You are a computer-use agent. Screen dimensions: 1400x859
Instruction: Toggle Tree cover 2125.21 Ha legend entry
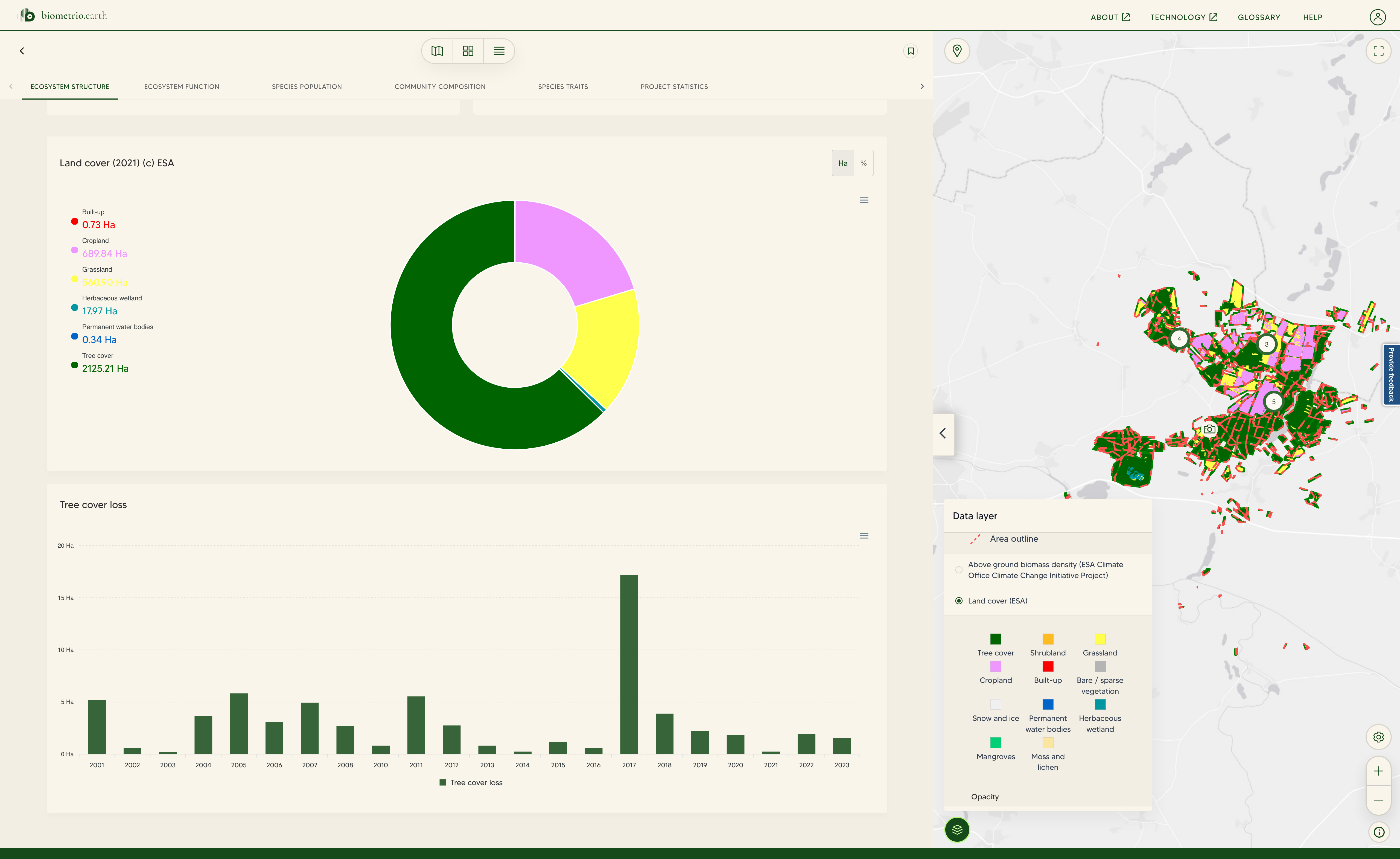click(x=100, y=363)
